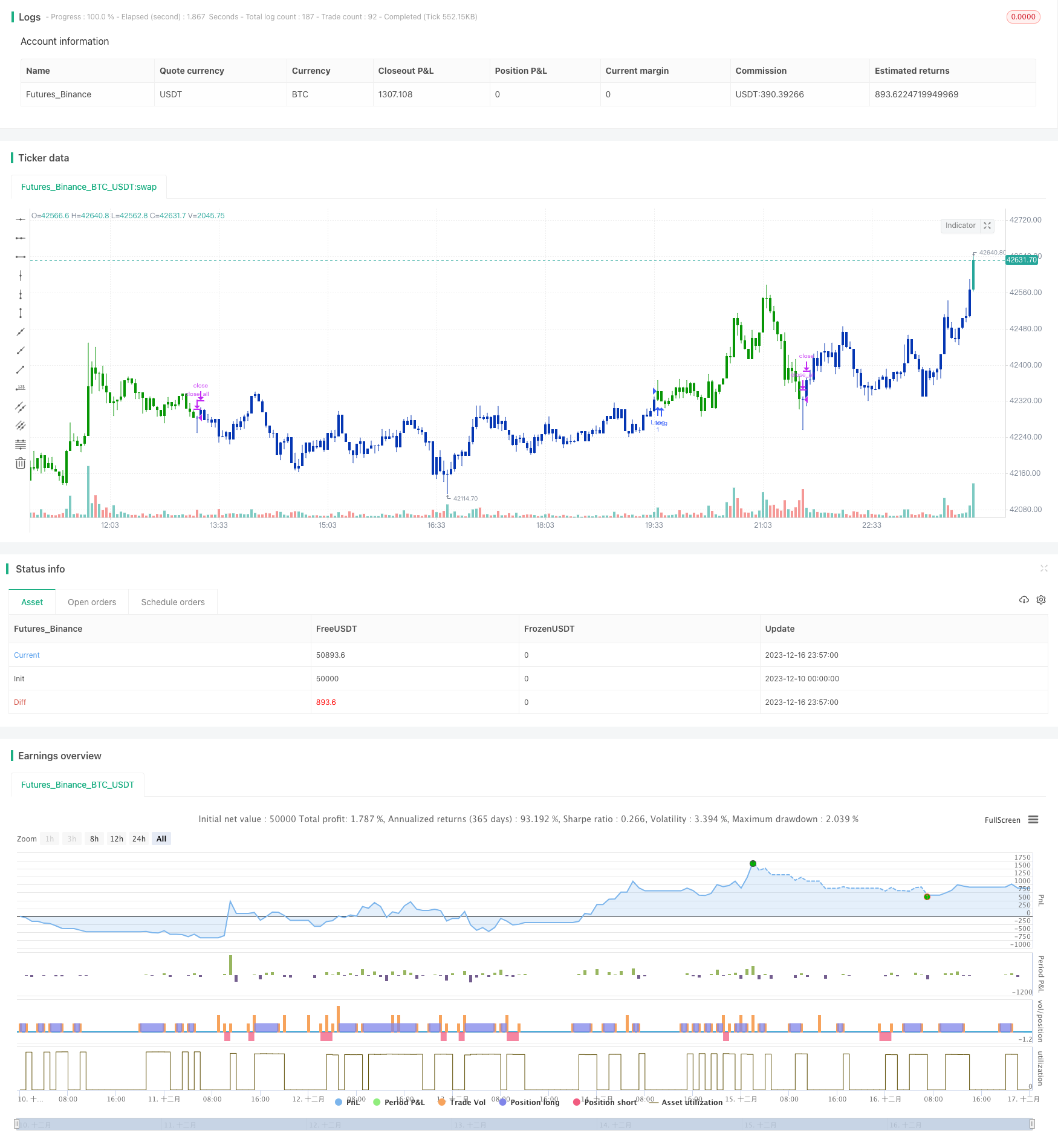The height and width of the screenshot is (1148, 1058).
Task: Select the vertical straight line drawing tool
Action: pyautogui.click(x=21, y=276)
